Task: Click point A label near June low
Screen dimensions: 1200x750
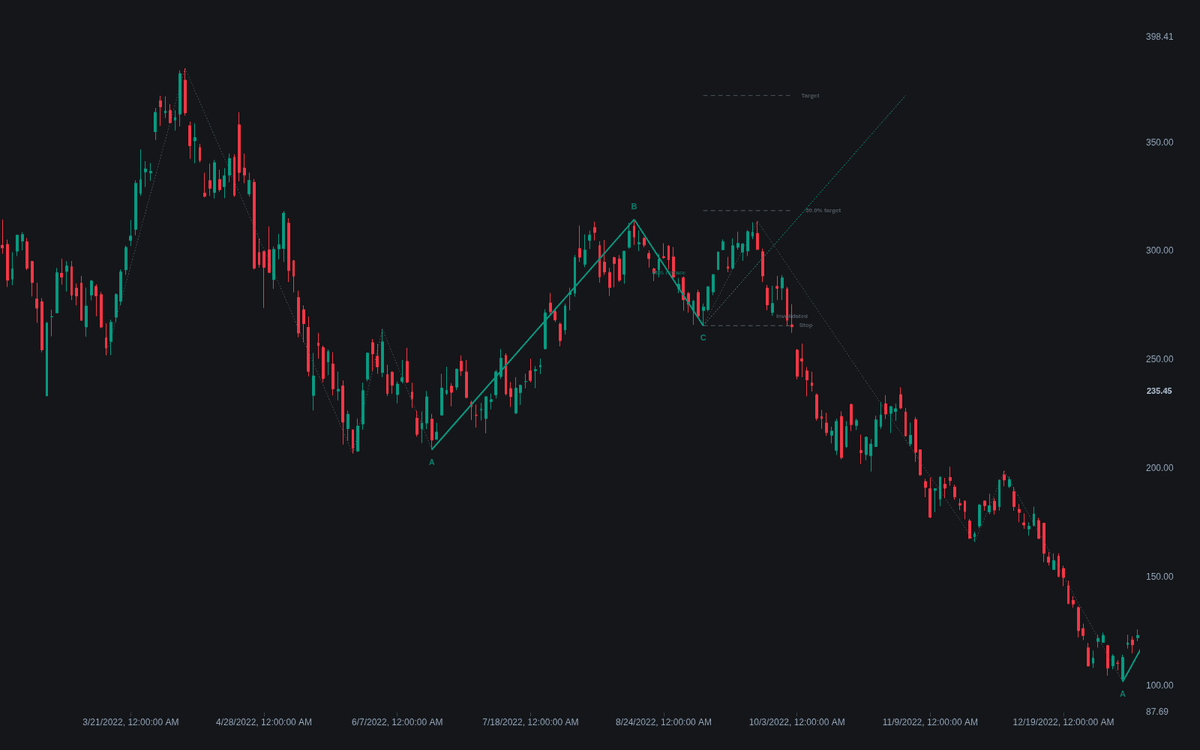Action: pyautogui.click(x=432, y=462)
